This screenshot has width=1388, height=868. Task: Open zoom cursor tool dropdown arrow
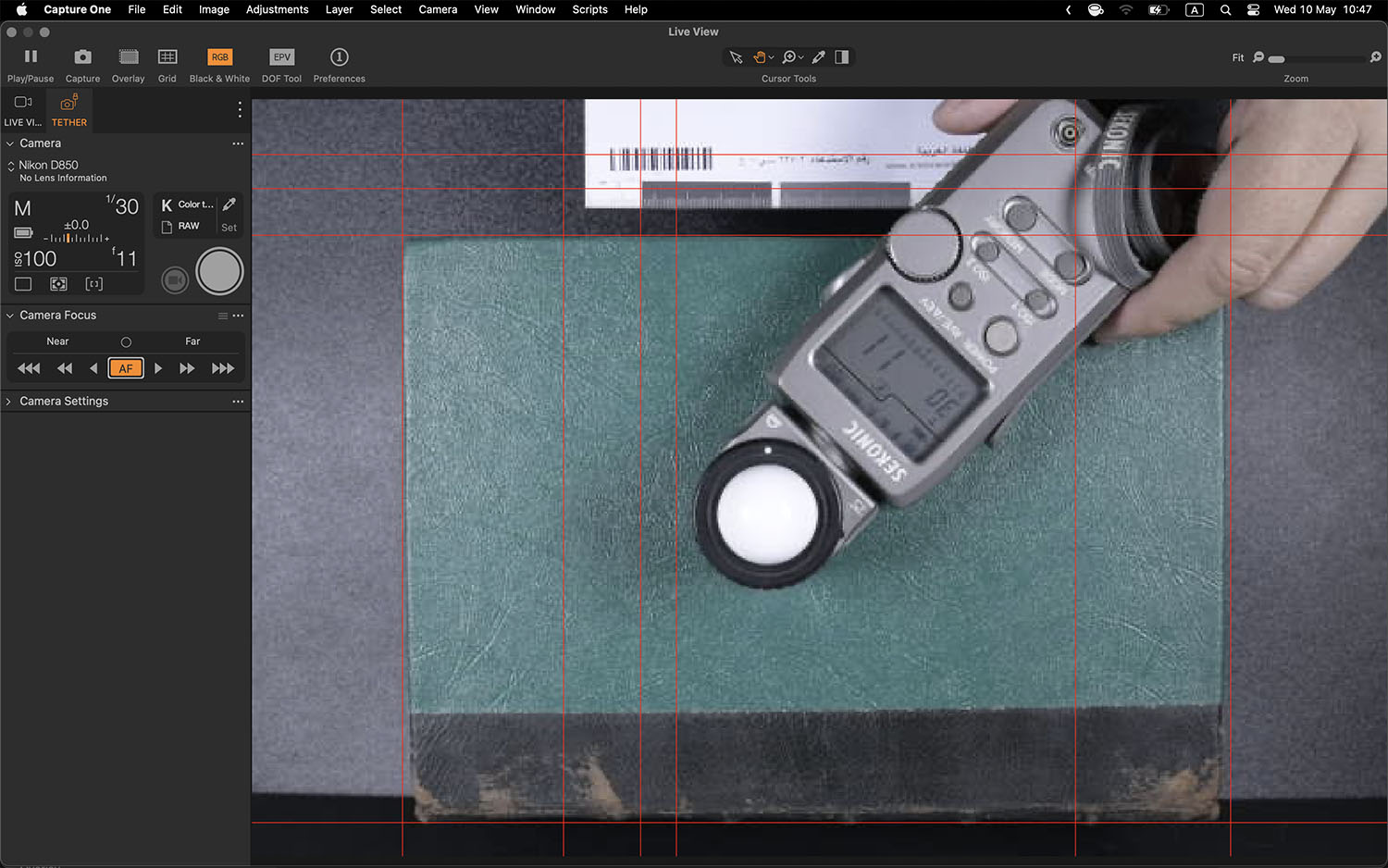pos(801,57)
